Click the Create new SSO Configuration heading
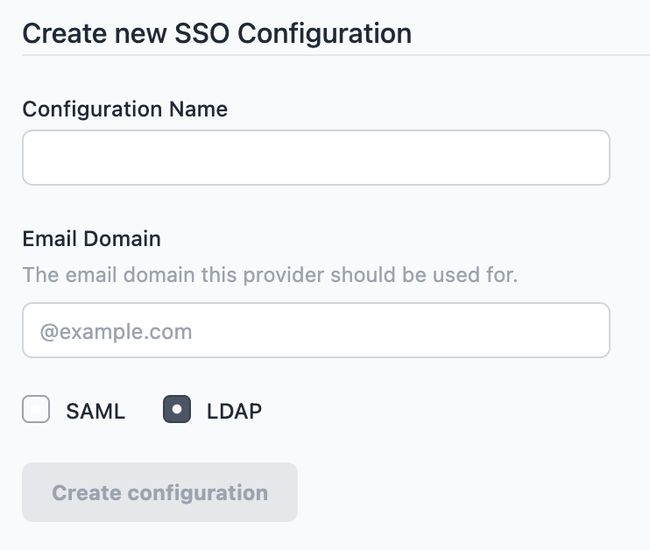The height and width of the screenshot is (550, 650). (217, 33)
